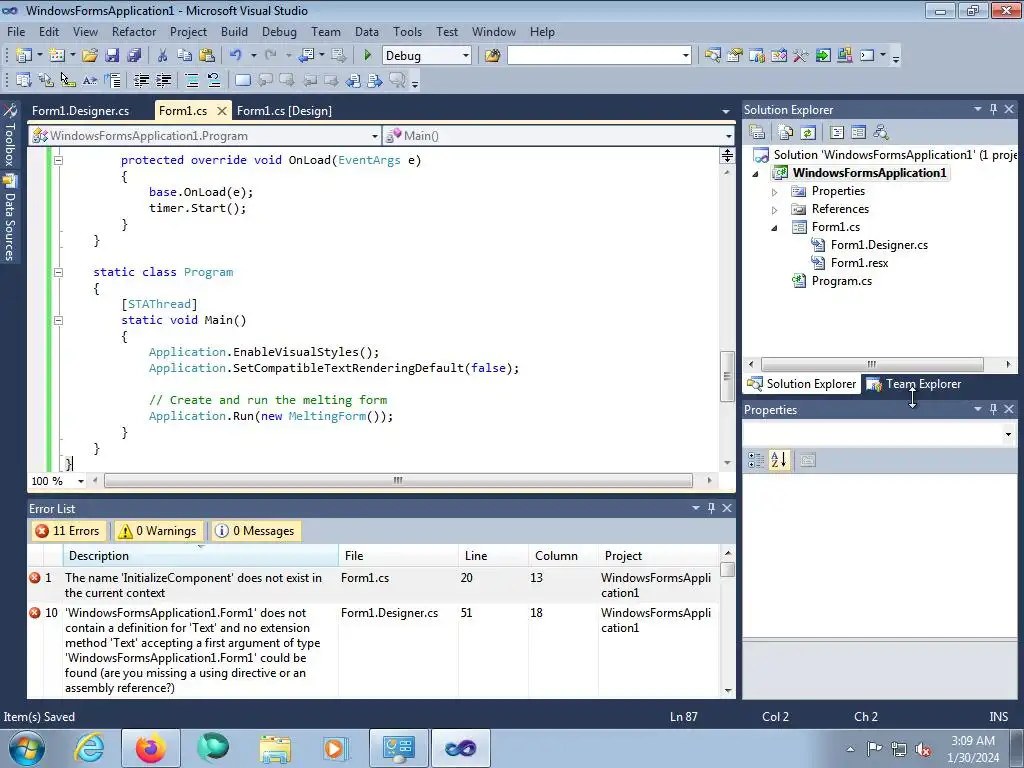Comment out the selected lines icon
This screenshot has height=768, width=1024.
(x=192, y=80)
